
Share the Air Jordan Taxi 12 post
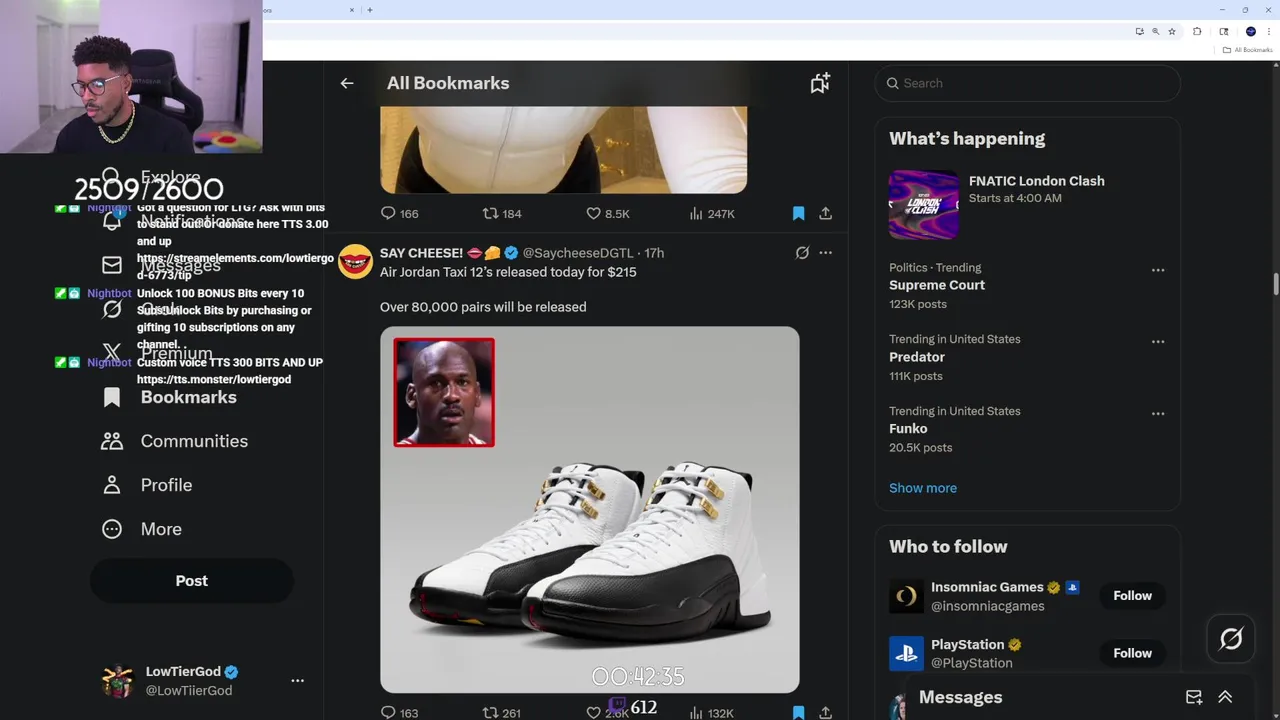coord(825,712)
